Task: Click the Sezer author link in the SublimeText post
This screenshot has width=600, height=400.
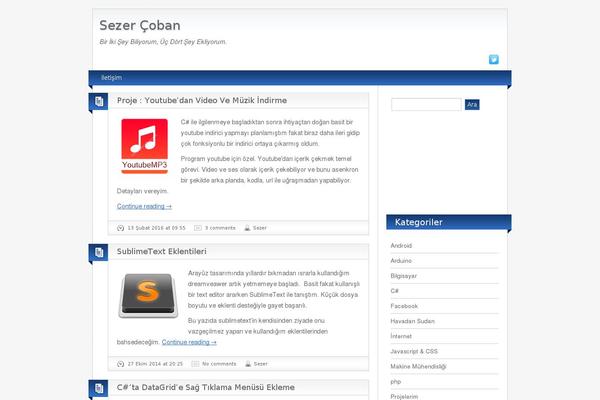Action: coord(260,364)
